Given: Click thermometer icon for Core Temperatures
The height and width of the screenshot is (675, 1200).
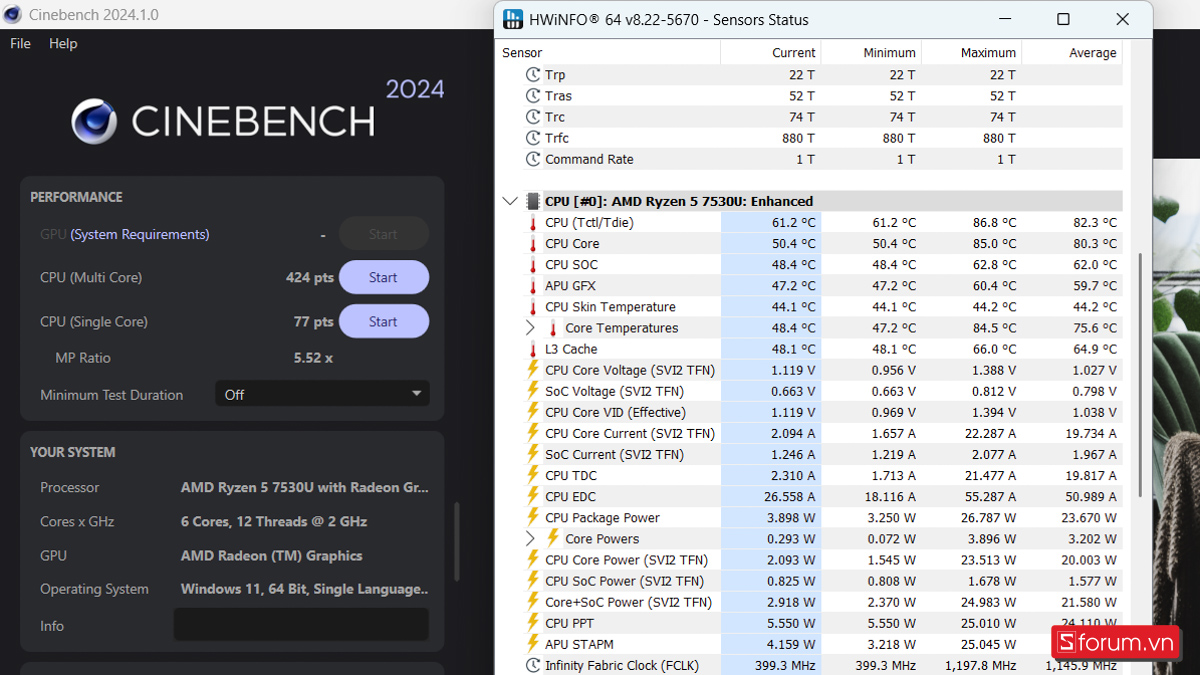Looking at the screenshot, I should [x=553, y=328].
